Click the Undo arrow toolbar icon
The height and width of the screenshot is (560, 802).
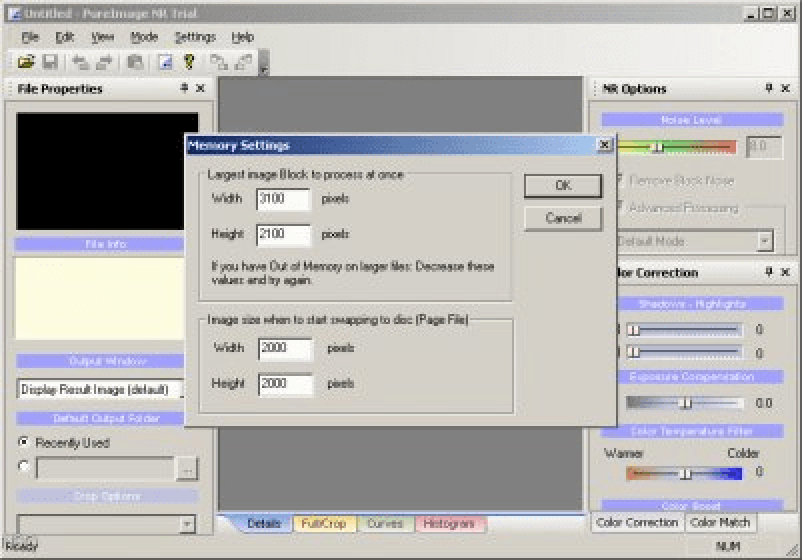tap(80, 62)
